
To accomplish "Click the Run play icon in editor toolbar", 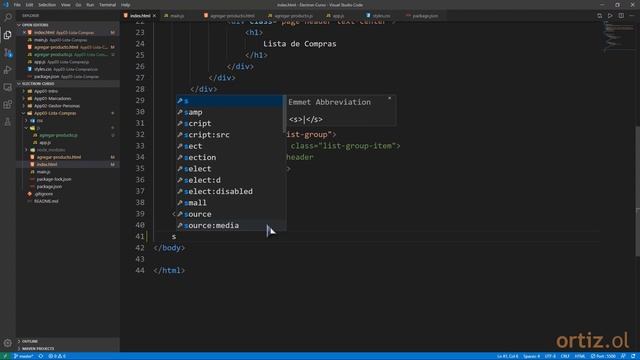I will coord(610,16).
